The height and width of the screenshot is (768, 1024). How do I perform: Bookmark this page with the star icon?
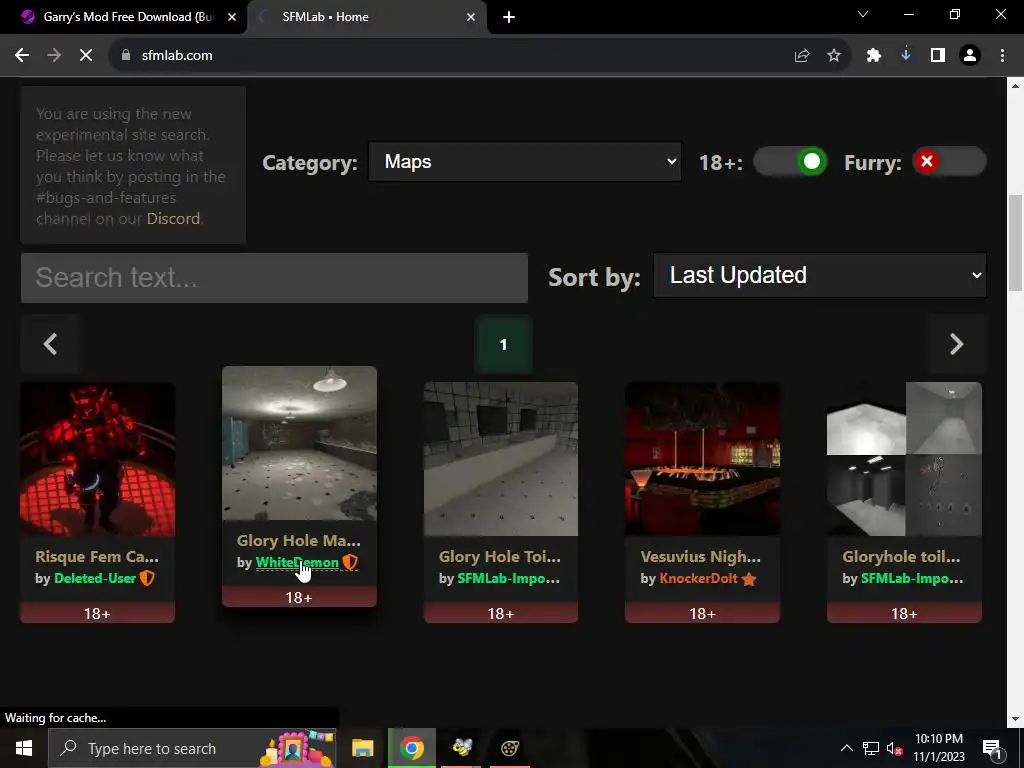(x=834, y=56)
